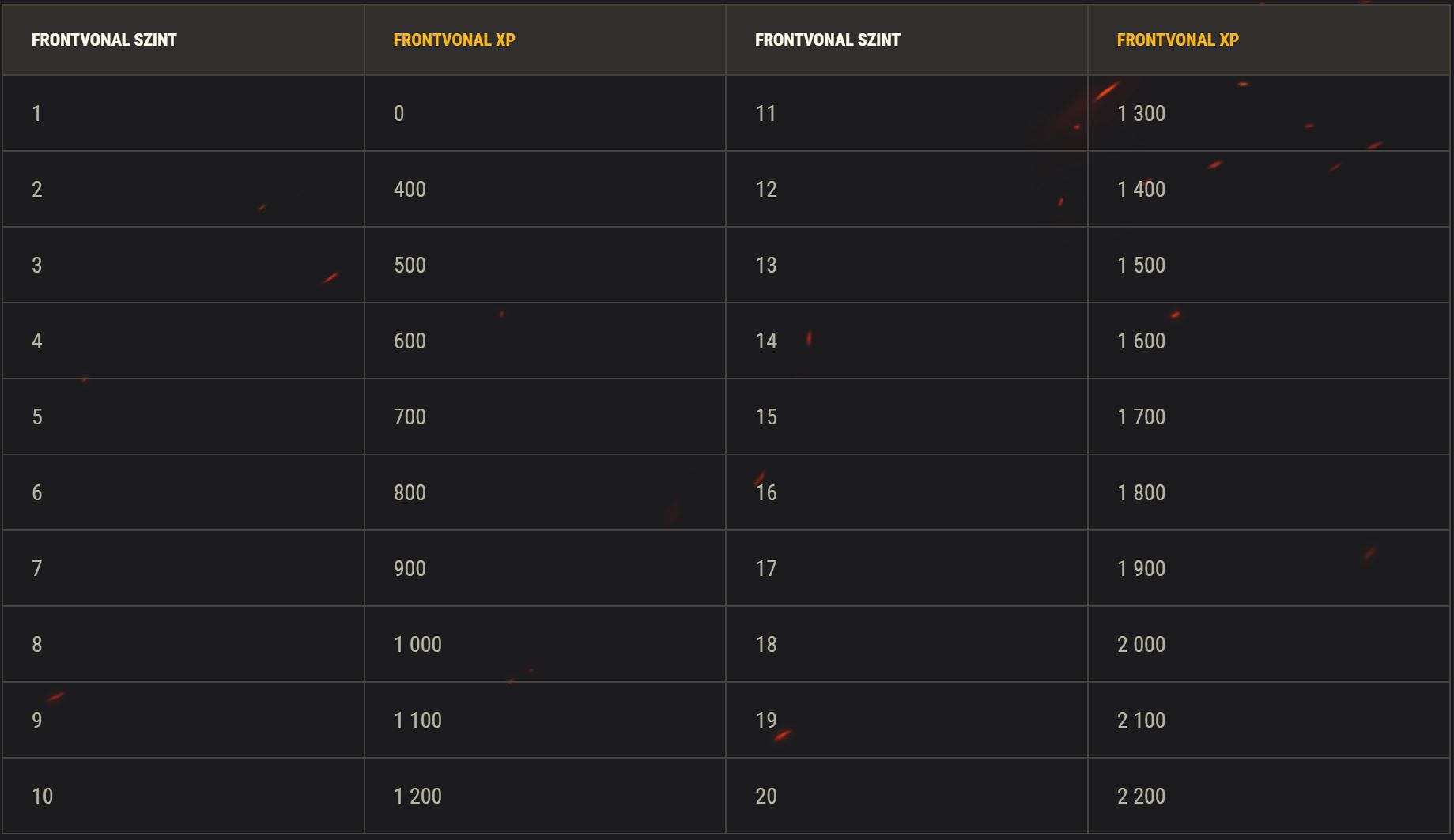Select the level 1 cell

coord(183,113)
